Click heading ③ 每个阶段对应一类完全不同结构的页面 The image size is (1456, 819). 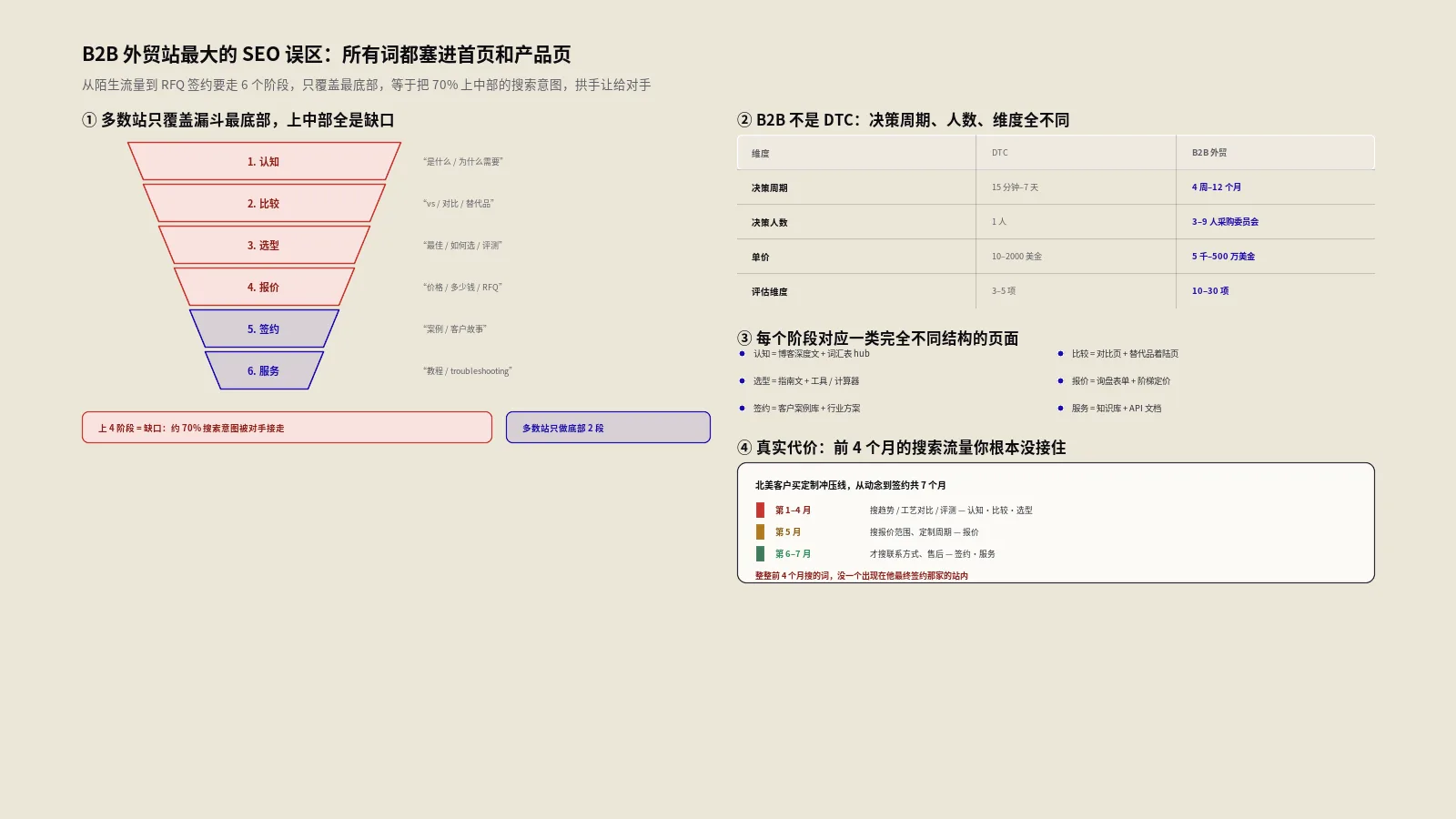[878, 339]
